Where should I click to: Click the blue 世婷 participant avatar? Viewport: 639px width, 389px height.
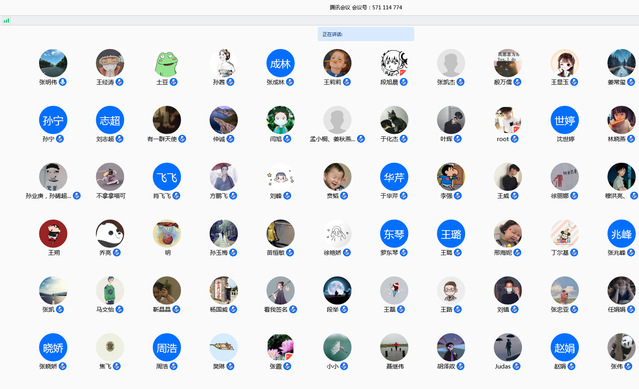click(564, 120)
